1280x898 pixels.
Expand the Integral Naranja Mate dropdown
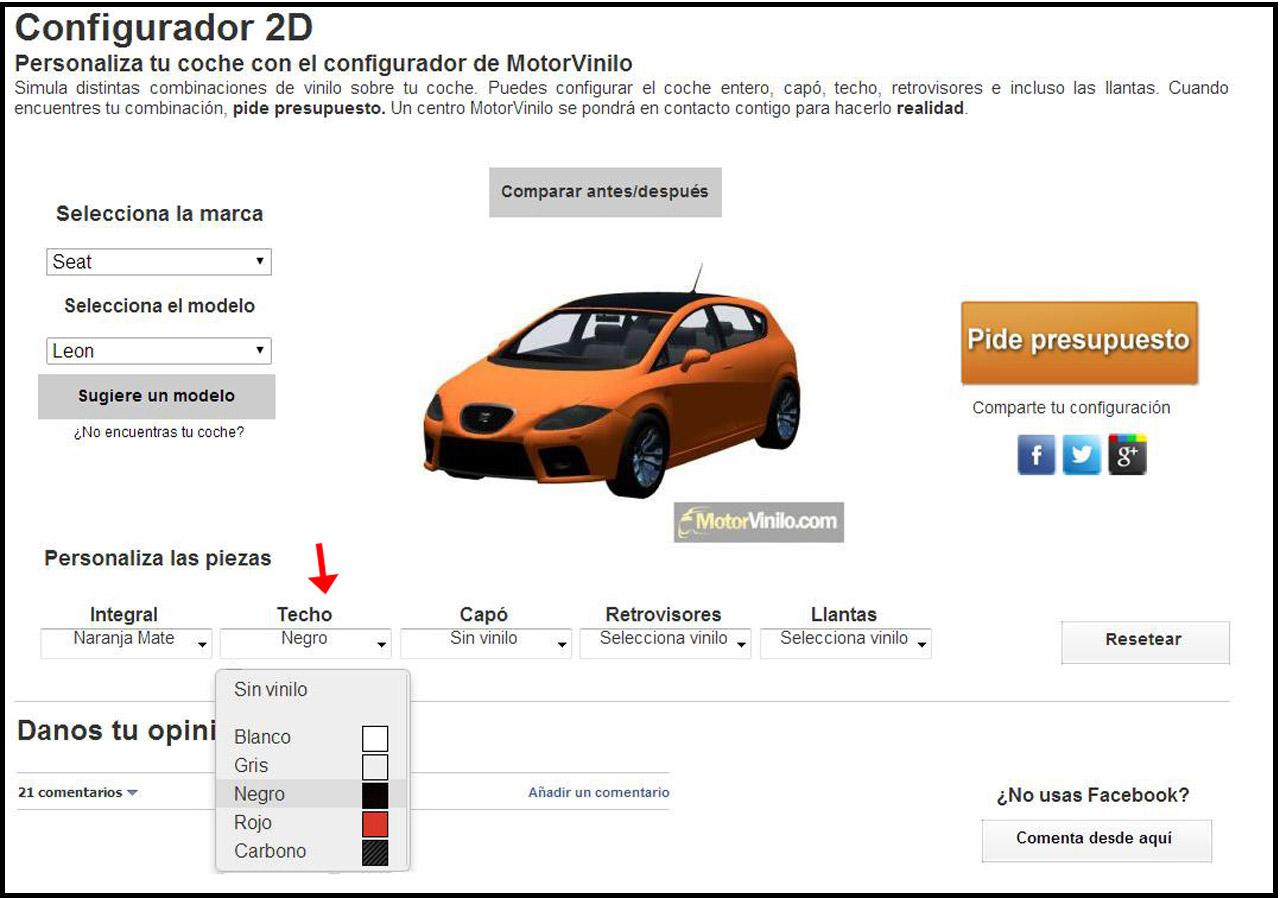[x=126, y=642]
